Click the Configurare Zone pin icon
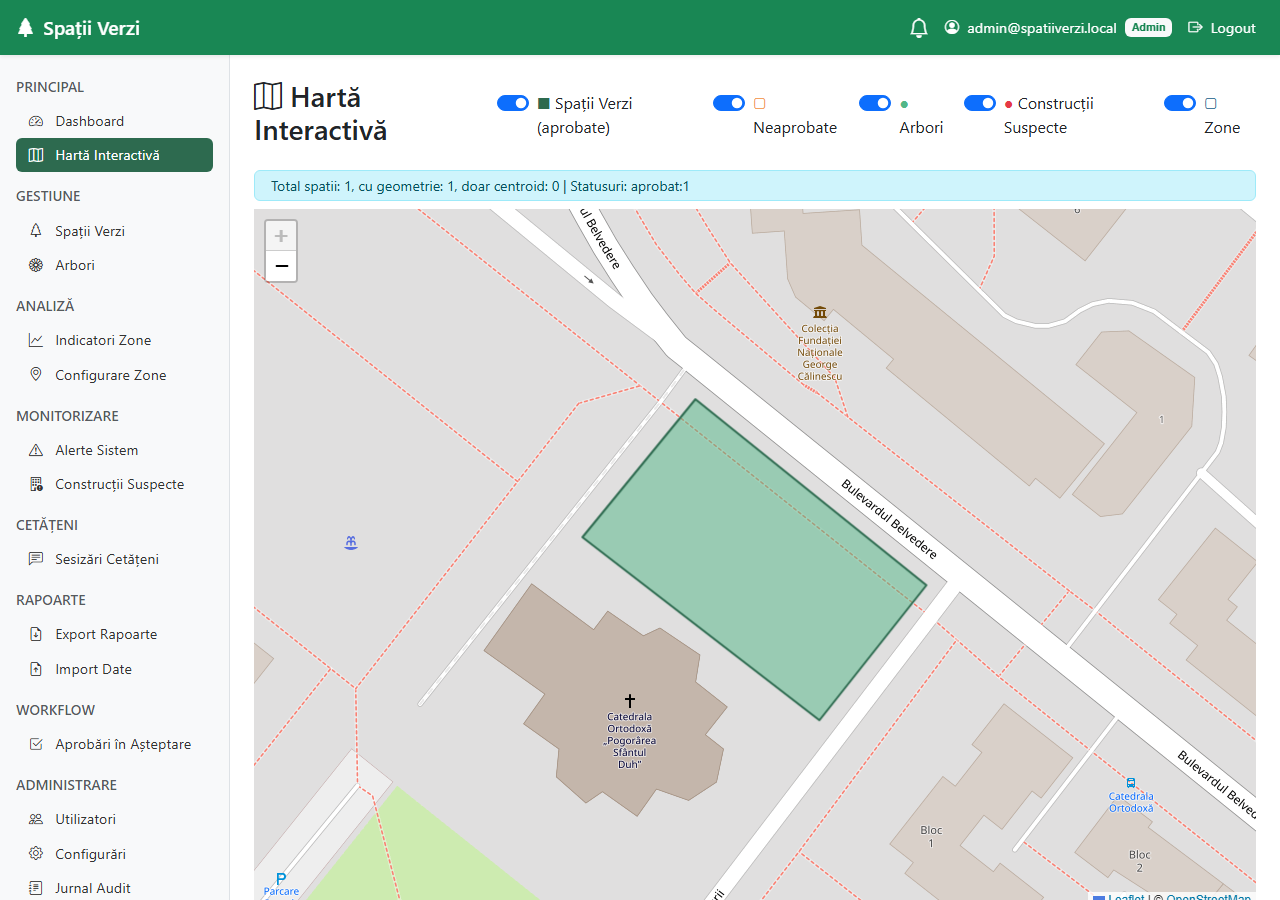 pyautogui.click(x=36, y=374)
